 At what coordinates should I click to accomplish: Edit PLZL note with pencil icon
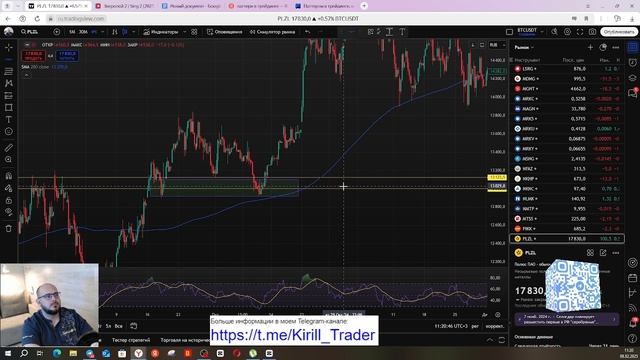(603, 253)
